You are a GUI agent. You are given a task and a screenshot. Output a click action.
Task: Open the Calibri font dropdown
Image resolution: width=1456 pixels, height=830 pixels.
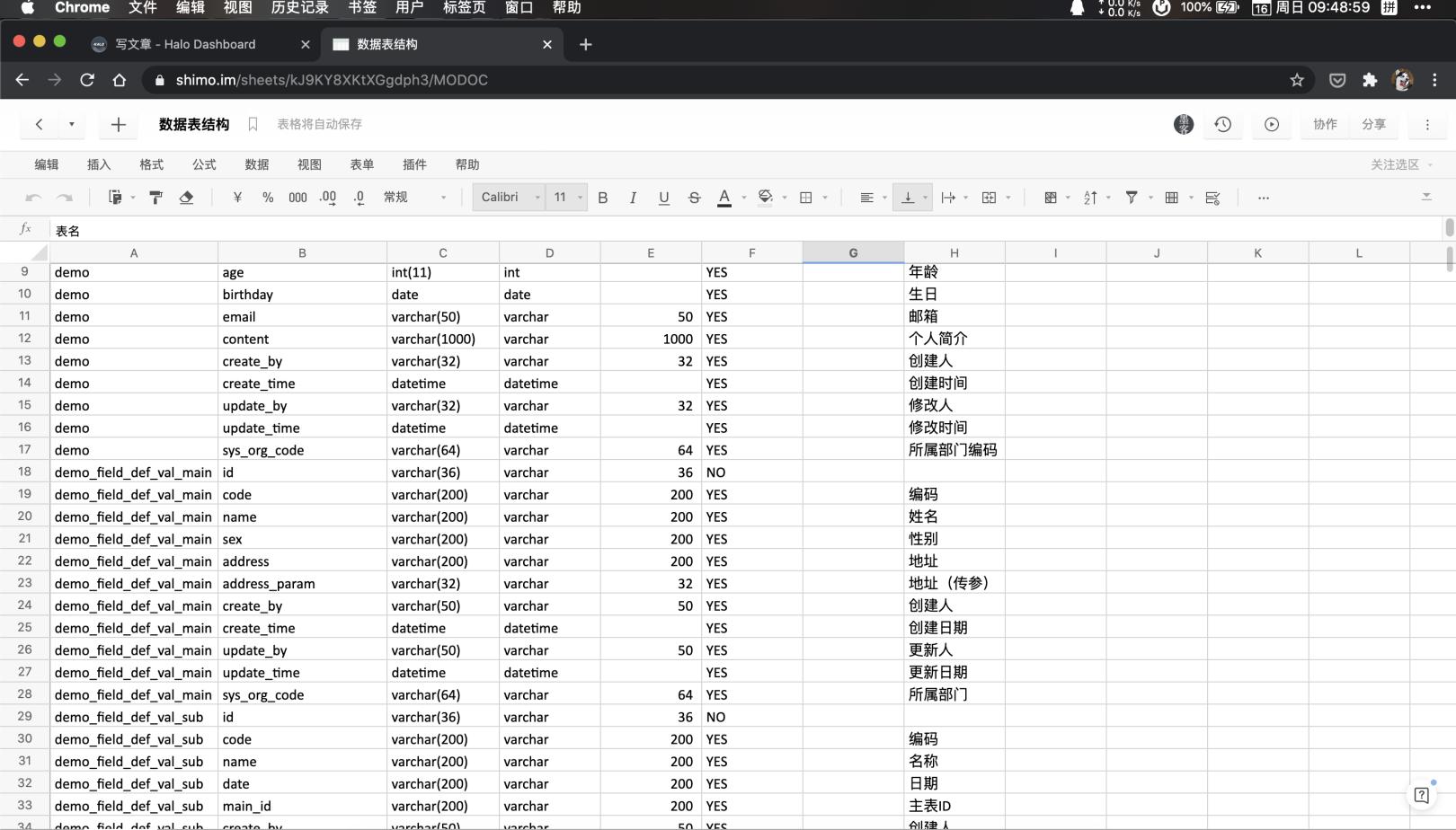pyautogui.click(x=510, y=198)
